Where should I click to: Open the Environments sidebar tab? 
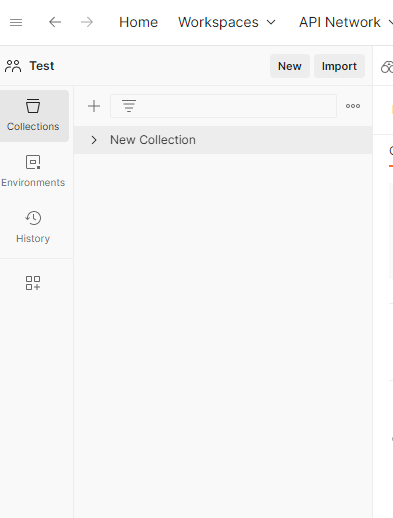pos(33,171)
